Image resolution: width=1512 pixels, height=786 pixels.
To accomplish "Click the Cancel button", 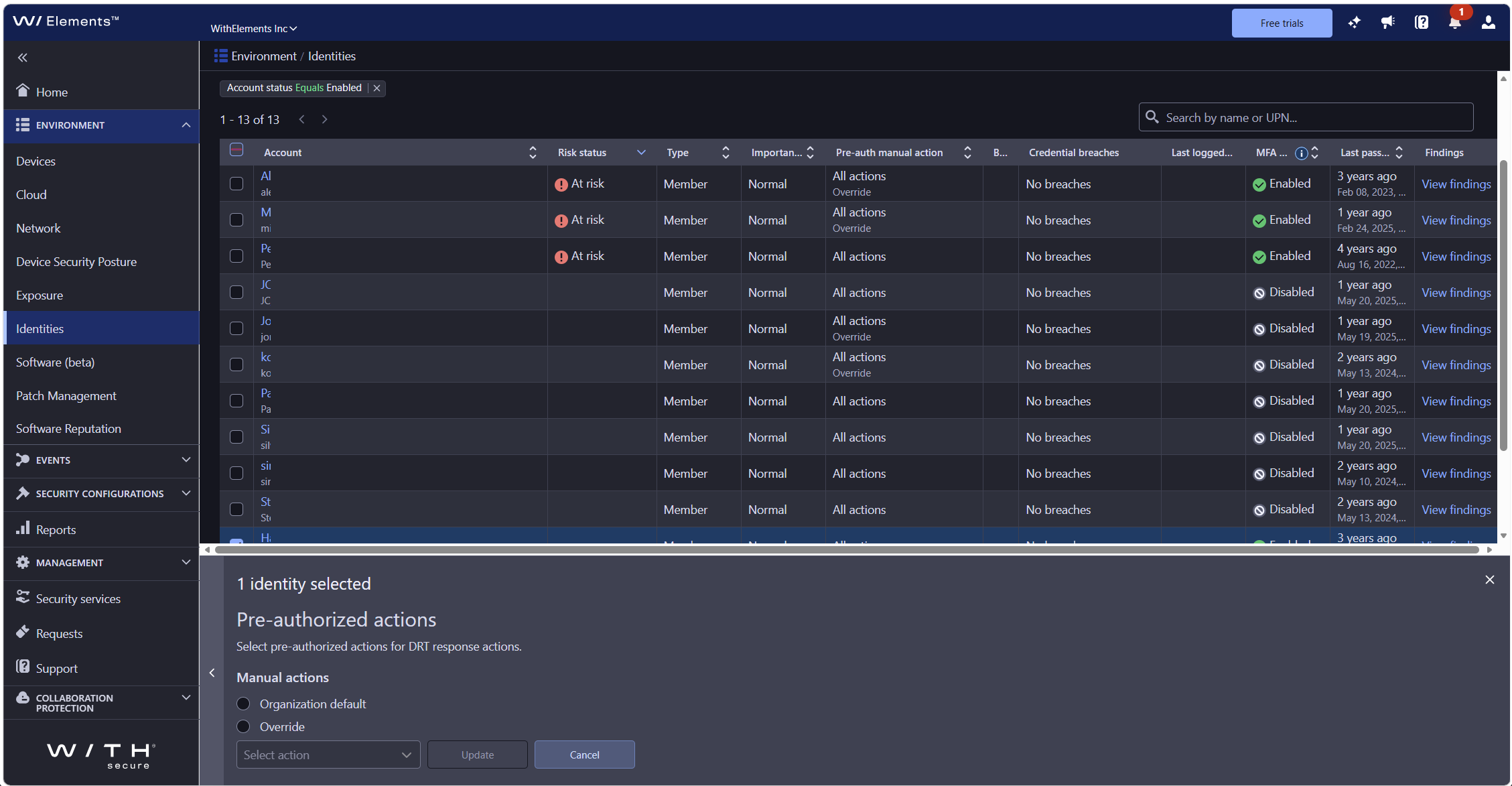I will tap(584, 755).
